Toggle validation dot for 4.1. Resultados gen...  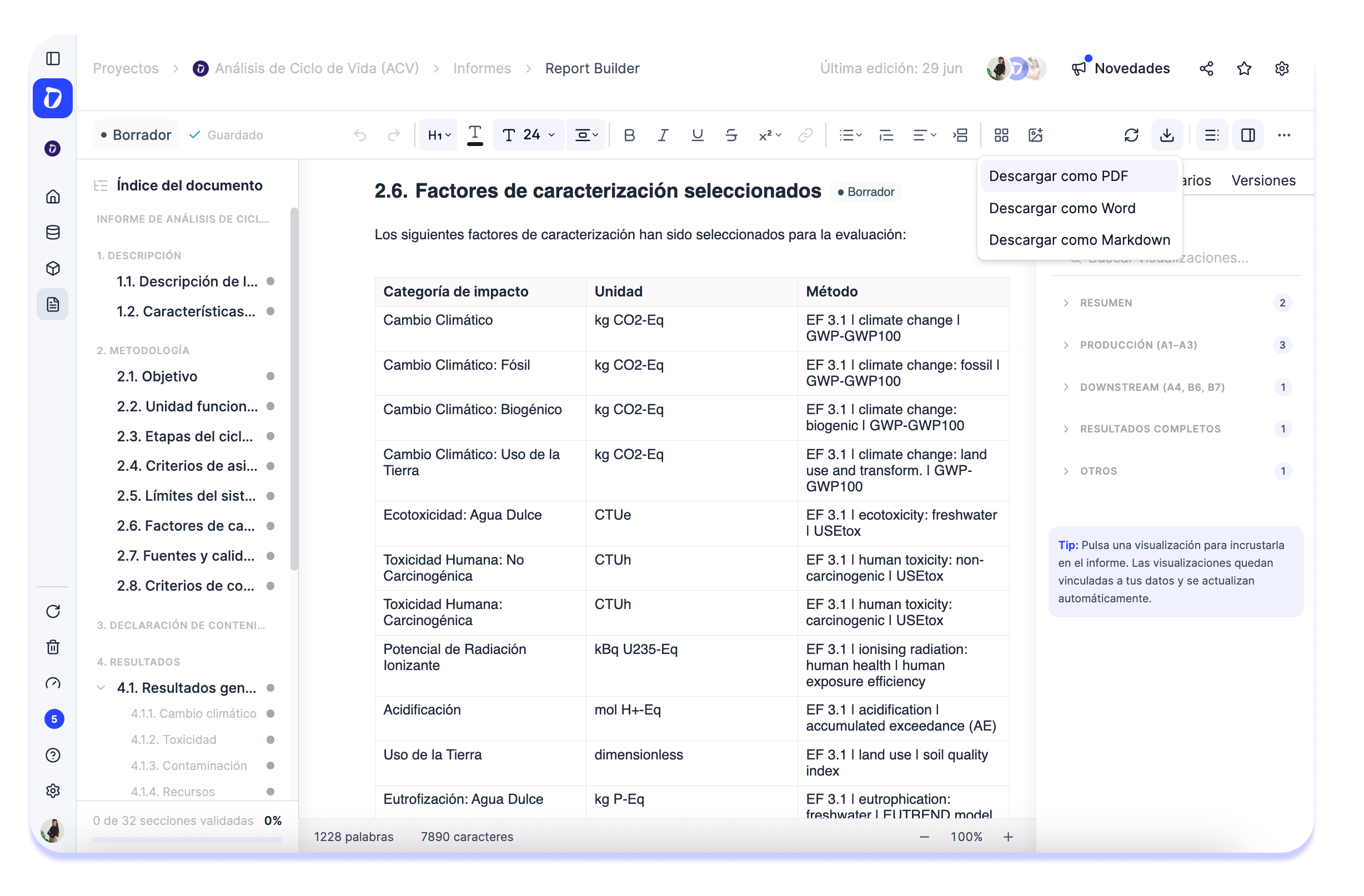271,688
